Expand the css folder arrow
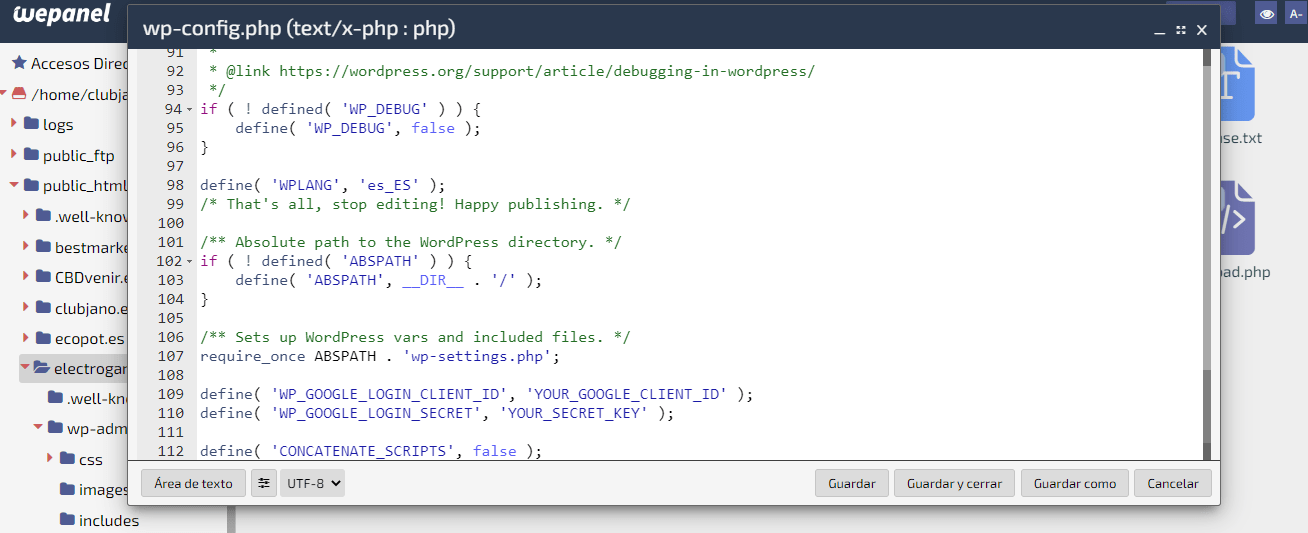 [51, 459]
